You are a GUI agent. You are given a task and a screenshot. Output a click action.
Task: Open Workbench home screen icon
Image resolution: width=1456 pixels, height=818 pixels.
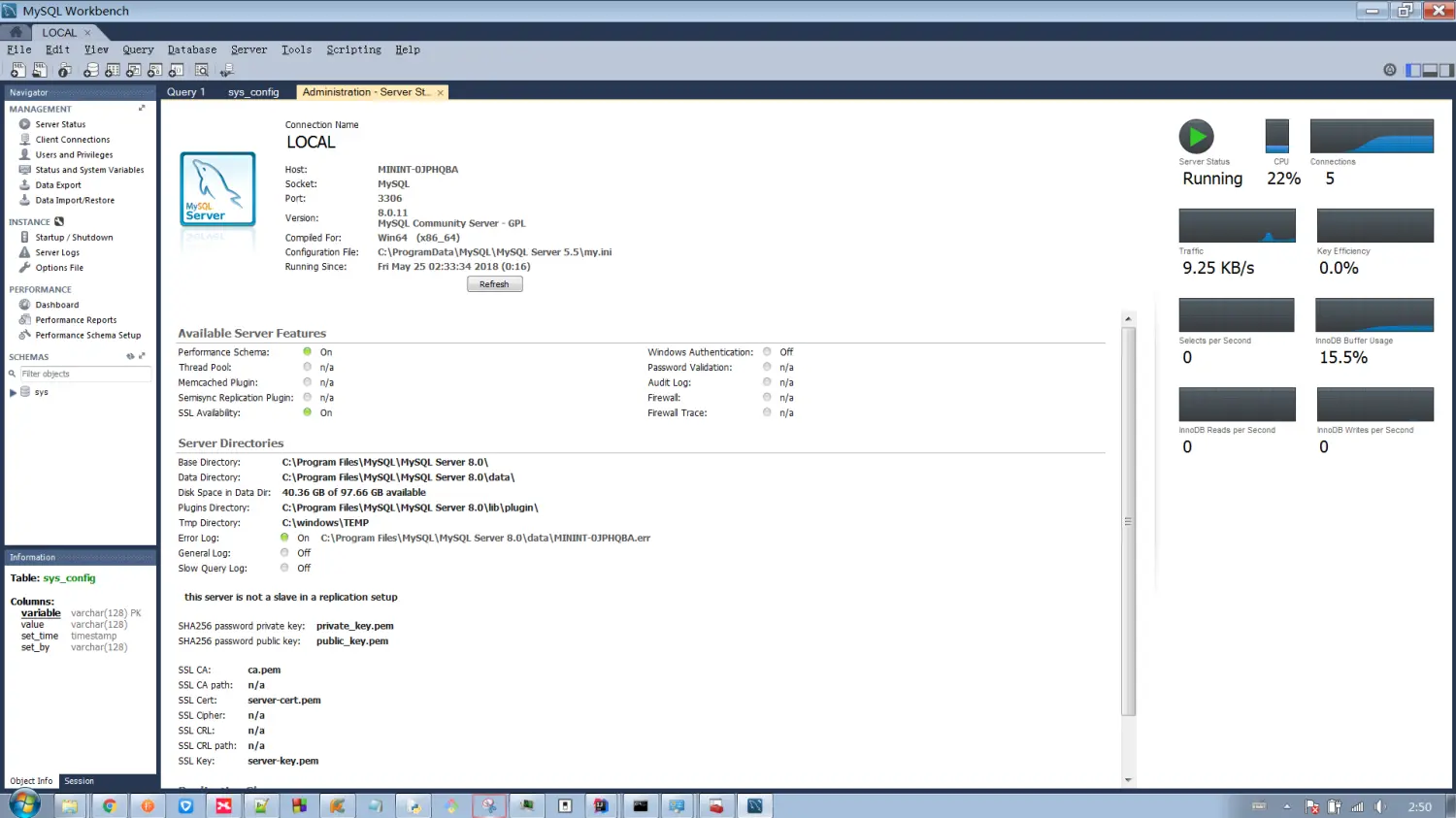point(16,32)
